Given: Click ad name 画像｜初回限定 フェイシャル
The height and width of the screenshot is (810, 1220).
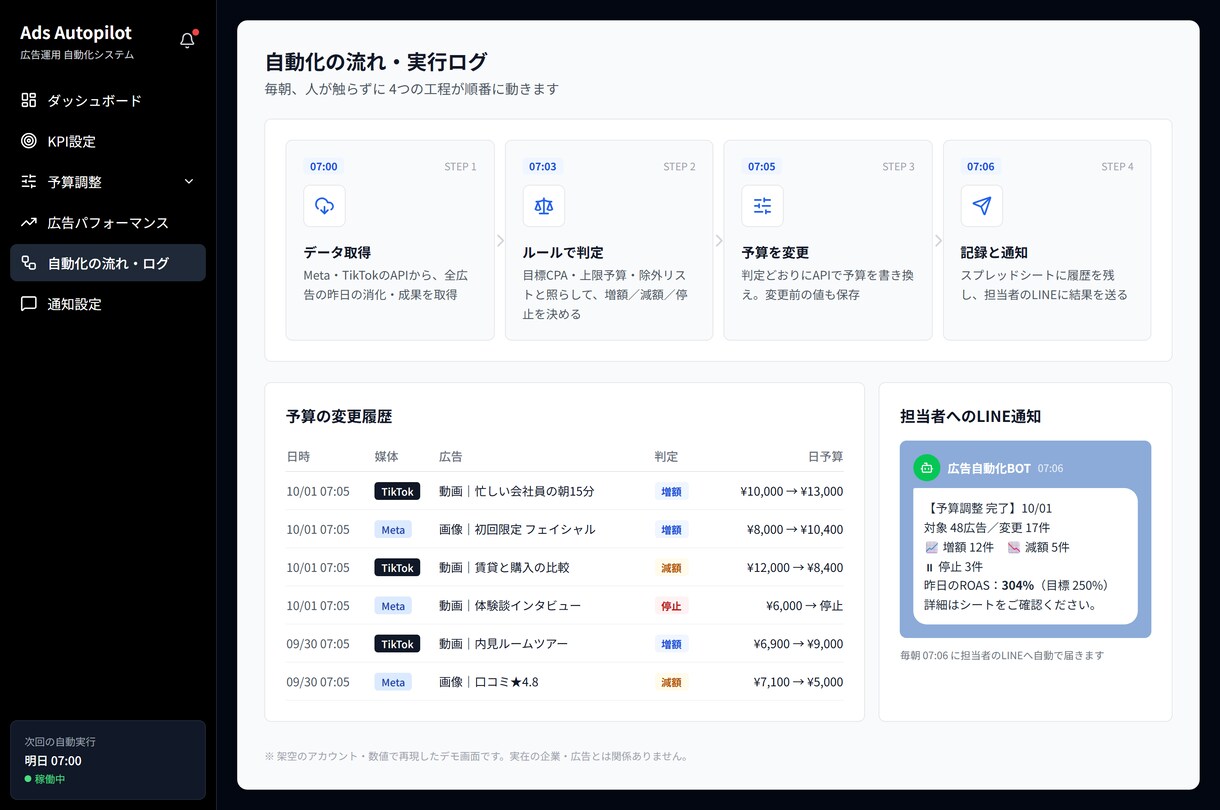Looking at the screenshot, I should (517, 529).
